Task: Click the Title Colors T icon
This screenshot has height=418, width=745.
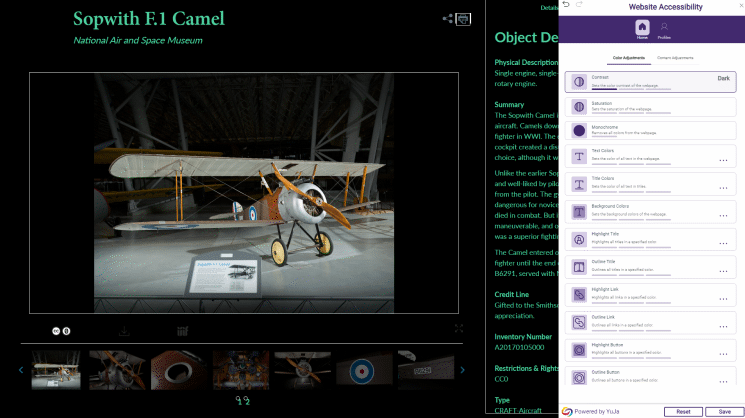Action: pos(579,184)
